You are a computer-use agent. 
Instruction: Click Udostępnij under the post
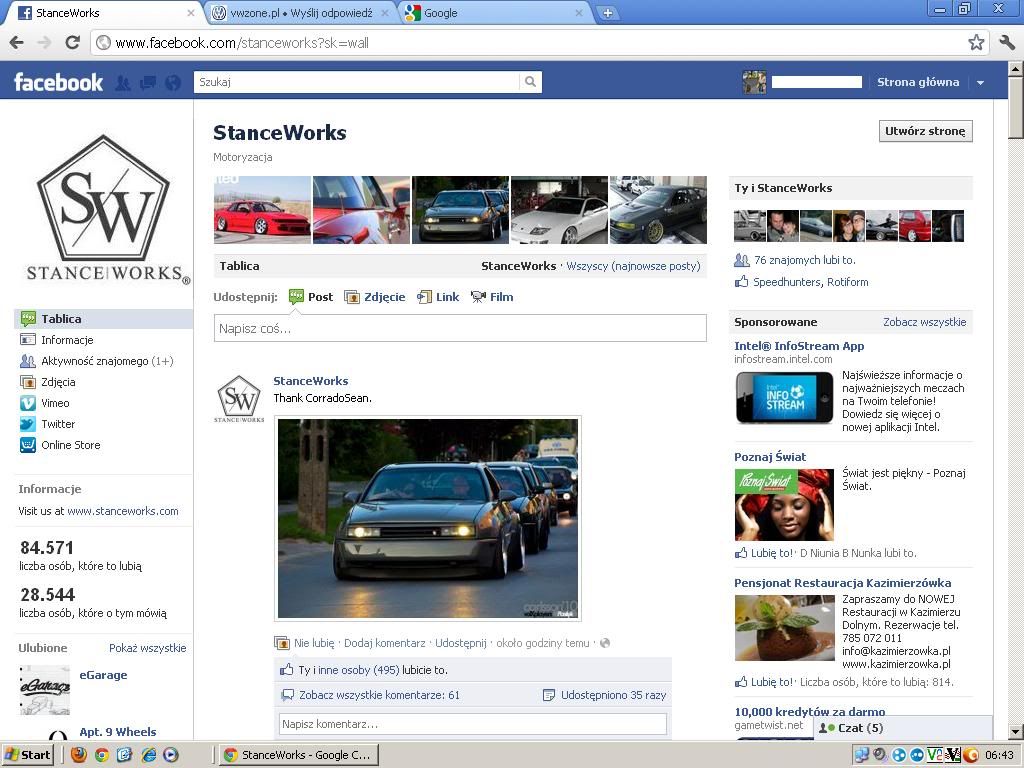pyautogui.click(x=461, y=643)
